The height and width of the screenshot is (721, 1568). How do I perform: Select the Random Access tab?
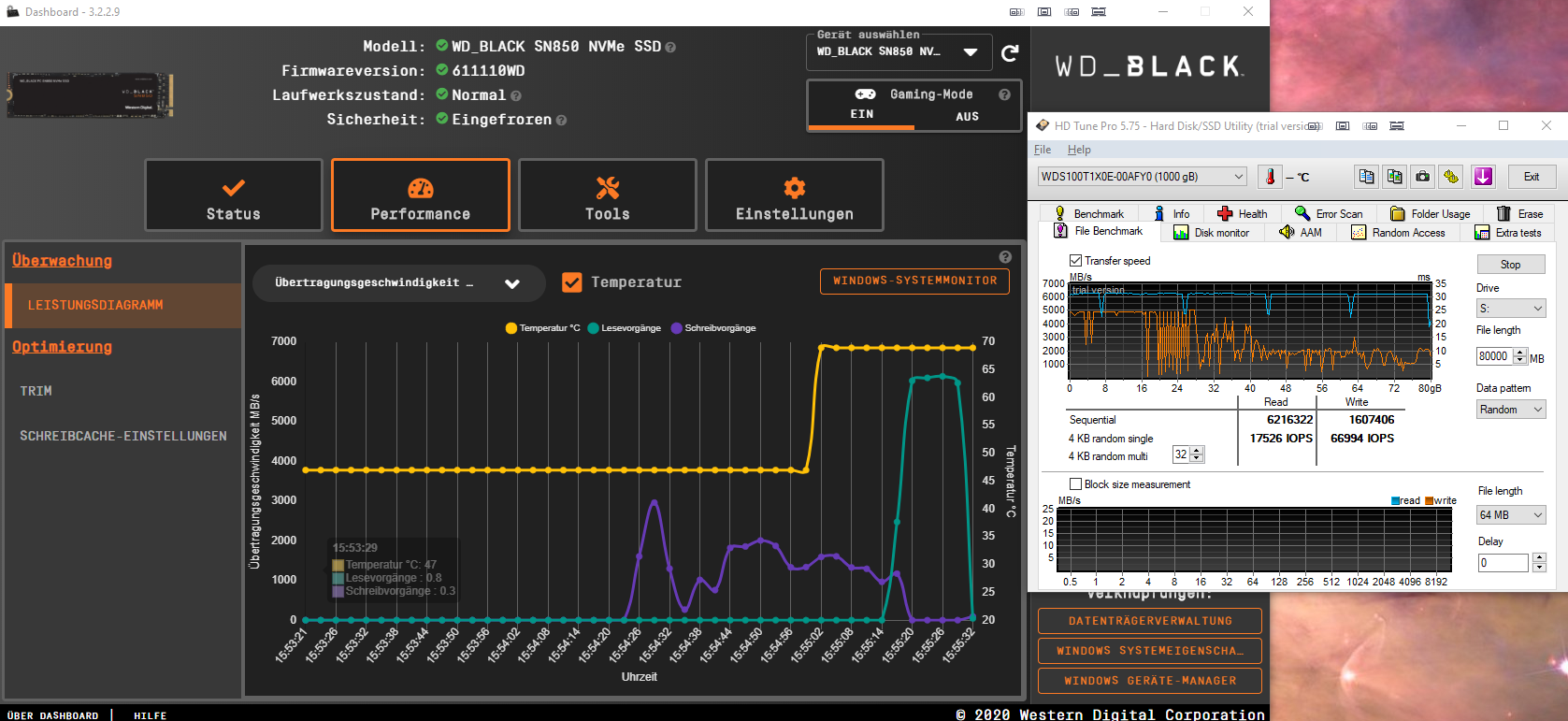[x=1399, y=232]
